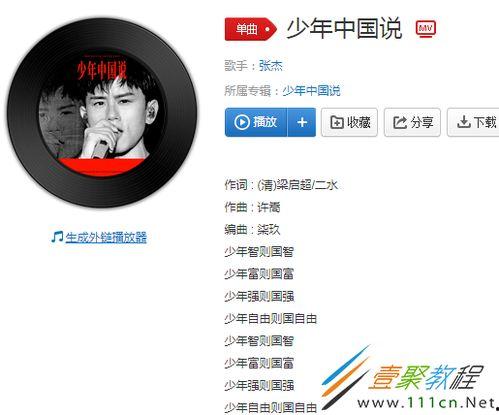The height and width of the screenshot is (415, 499).
Task: Click the song title 少年中国说 heading
Action: 344,29
